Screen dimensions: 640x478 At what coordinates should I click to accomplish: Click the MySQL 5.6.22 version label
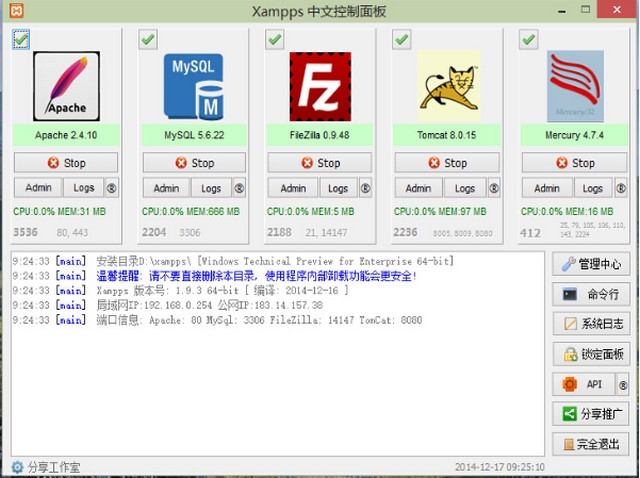click(x=194, y=135)
